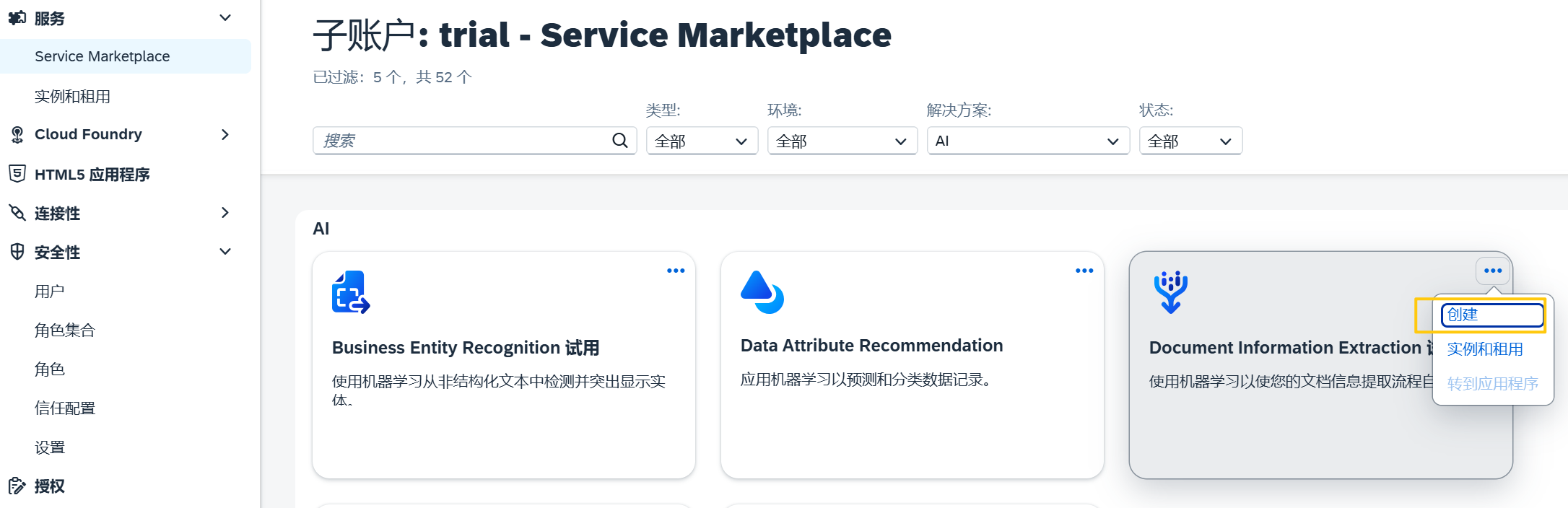Open the Document Information Extraction card title

1291,348
